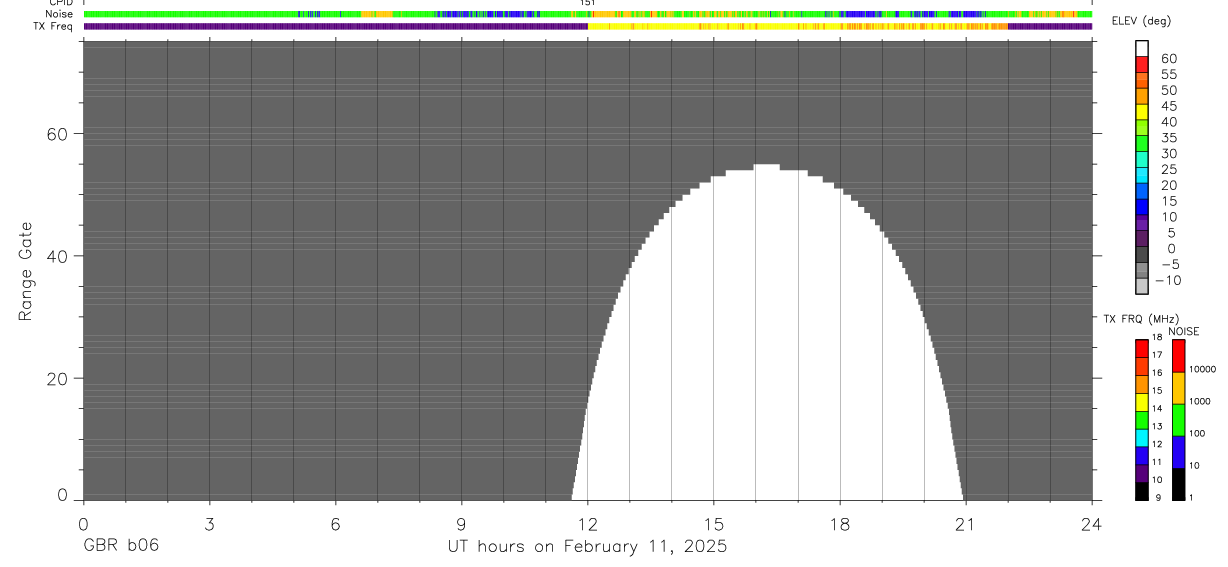Click the '1000' label on NOISE legend

coord(1199,401)
